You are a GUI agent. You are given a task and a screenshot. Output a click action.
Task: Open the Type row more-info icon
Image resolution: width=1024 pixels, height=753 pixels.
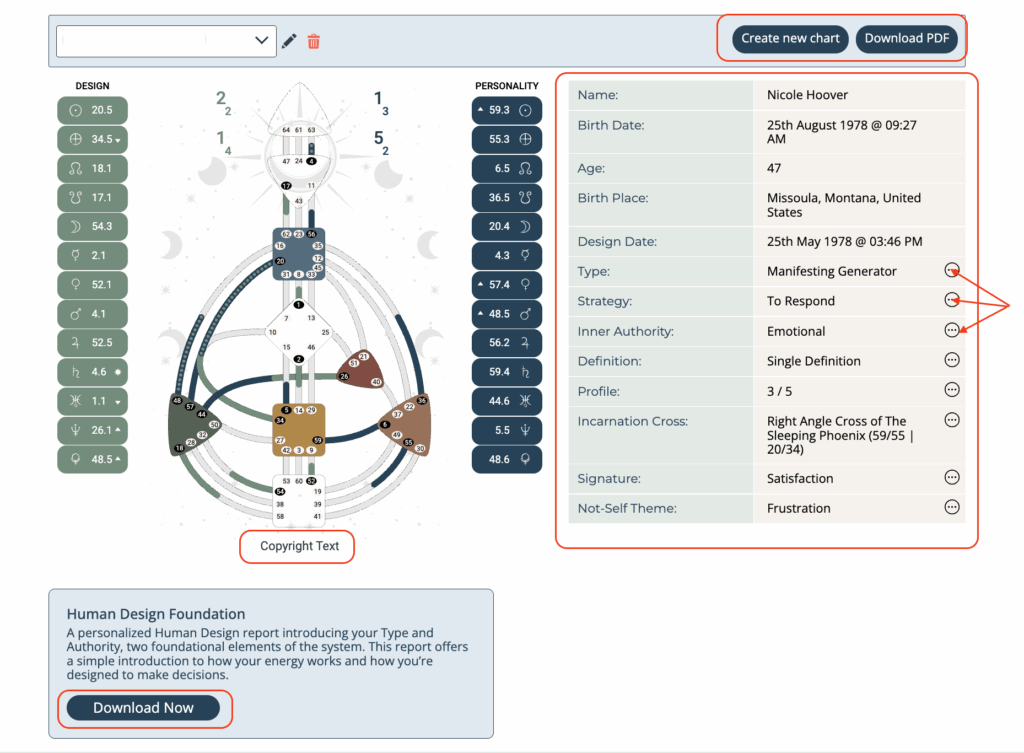click(952, 270)
